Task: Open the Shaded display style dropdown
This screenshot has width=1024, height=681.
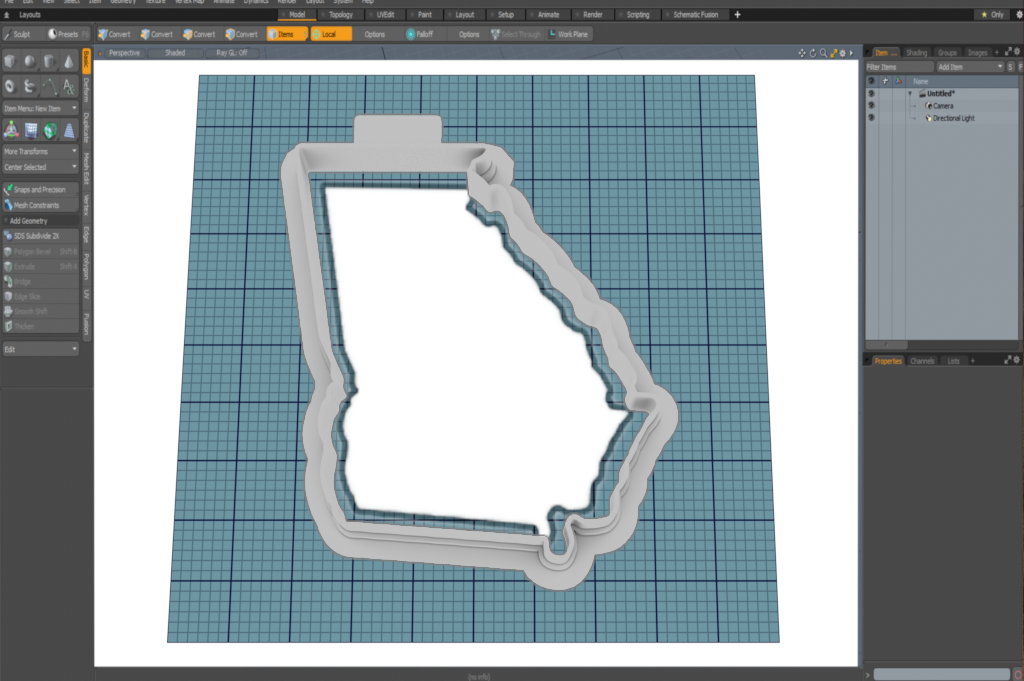Action: (x=175, y=53)
